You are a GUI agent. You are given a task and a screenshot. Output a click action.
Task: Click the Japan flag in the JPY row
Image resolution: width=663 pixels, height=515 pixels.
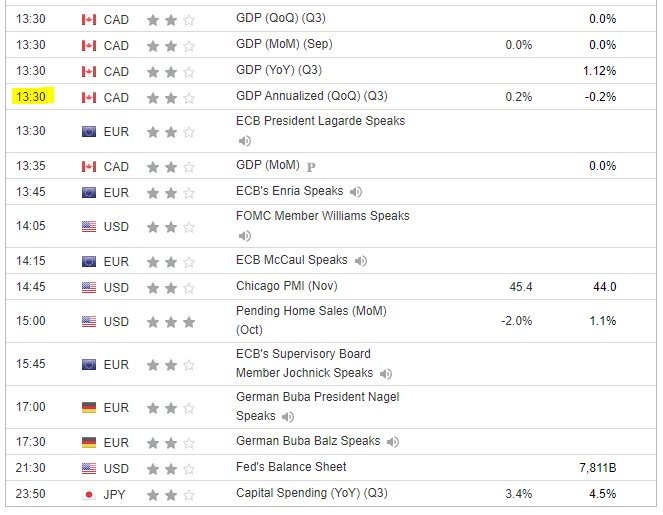tap(89, 494)
